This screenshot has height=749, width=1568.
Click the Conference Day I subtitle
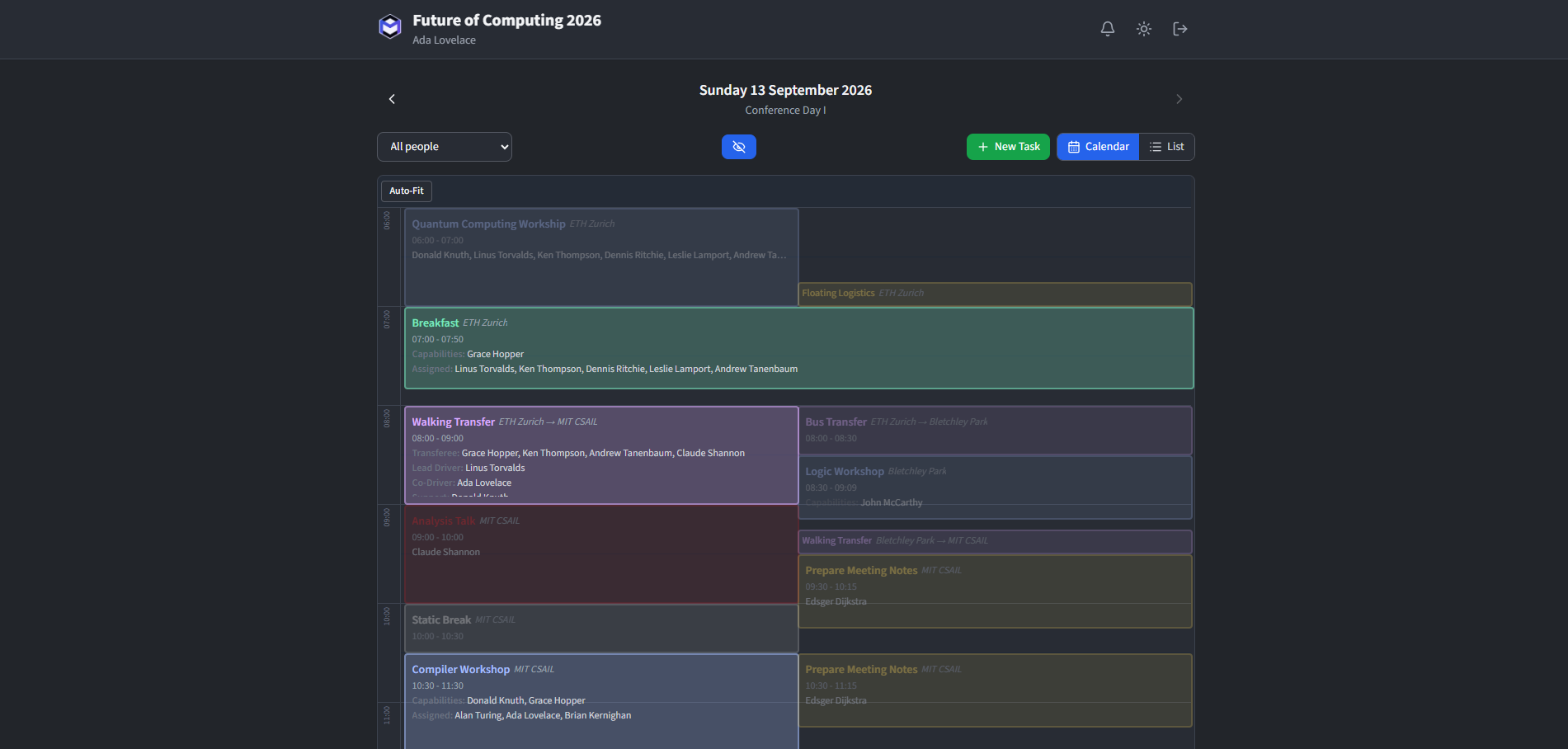tap(785, 111)
